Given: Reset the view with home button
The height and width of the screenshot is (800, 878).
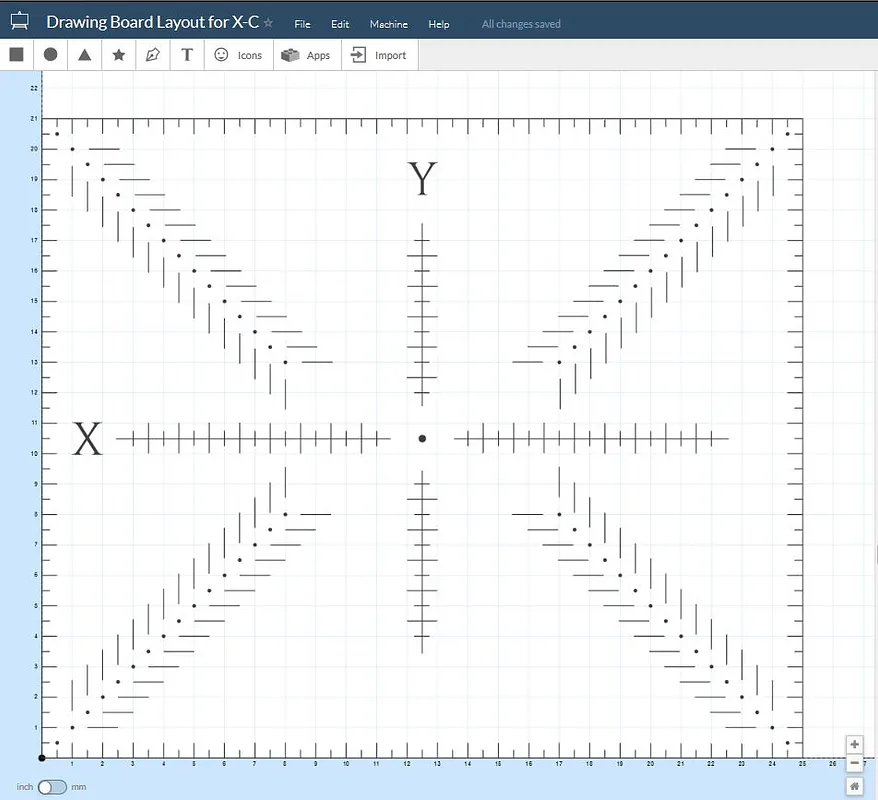Looking at the screenshot, I should 854,786.
